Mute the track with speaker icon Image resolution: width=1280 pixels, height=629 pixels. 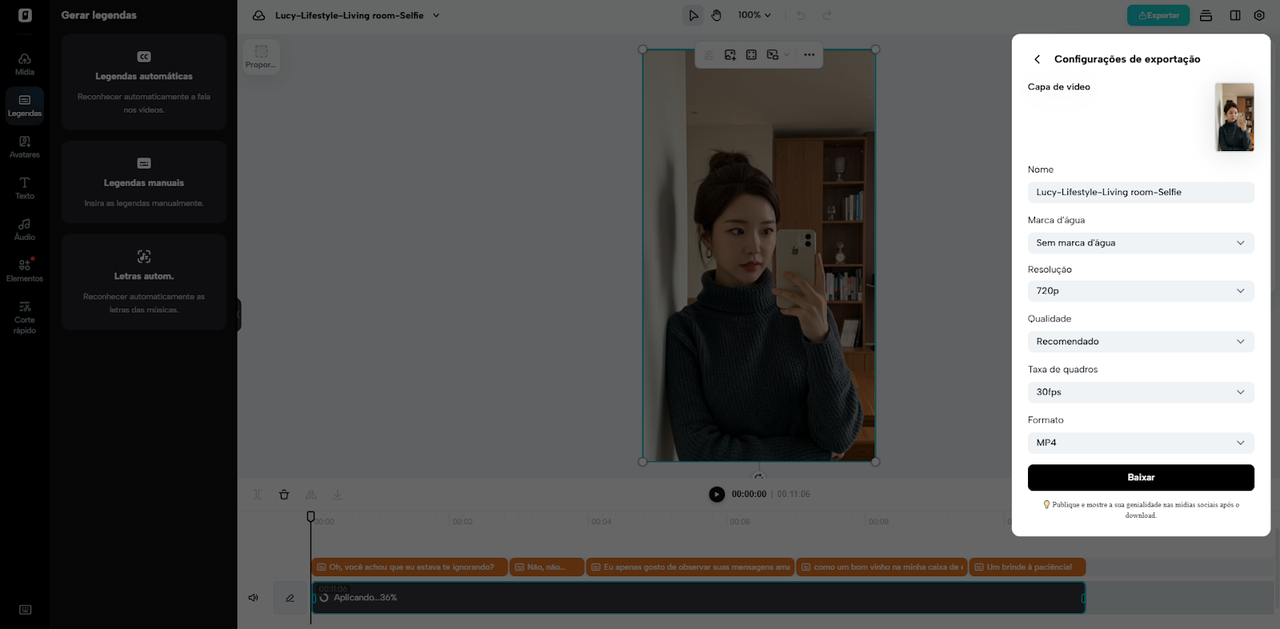(254, 598)
